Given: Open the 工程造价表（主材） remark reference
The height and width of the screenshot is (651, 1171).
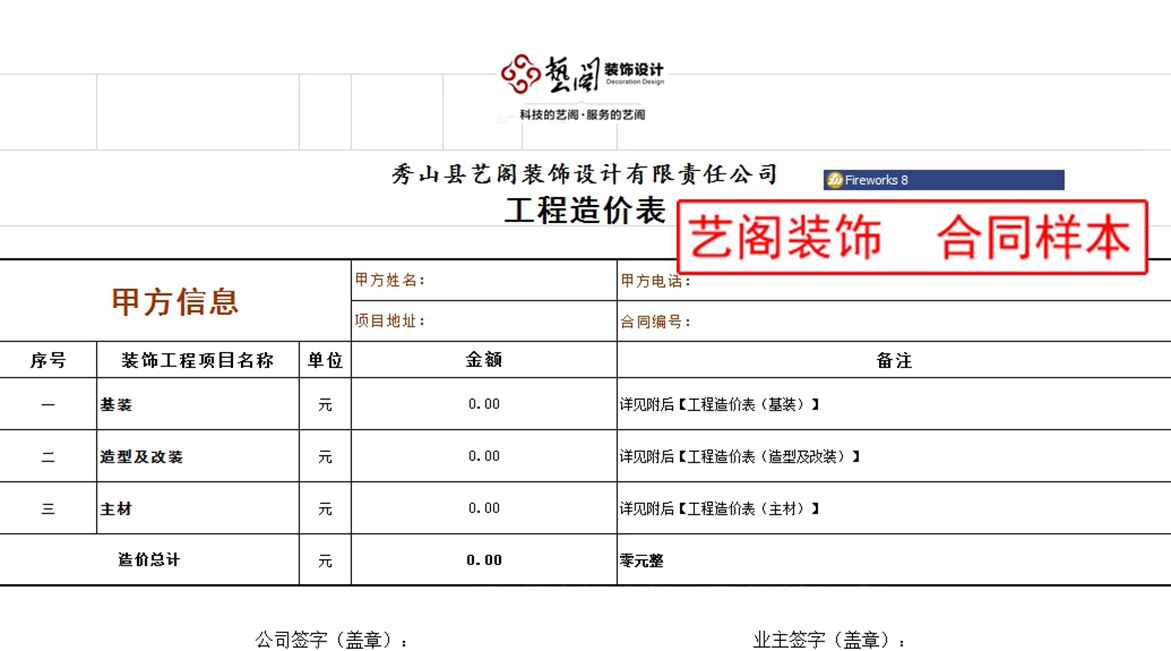Looking at the screenshot, I should coord(720,509).
